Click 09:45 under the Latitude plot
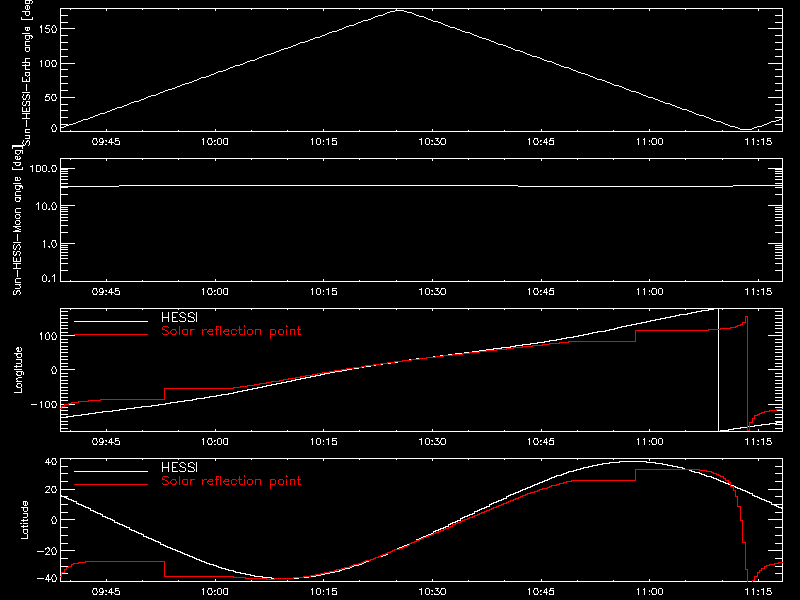This screenshot has width=800, height=600. [106, 592]
